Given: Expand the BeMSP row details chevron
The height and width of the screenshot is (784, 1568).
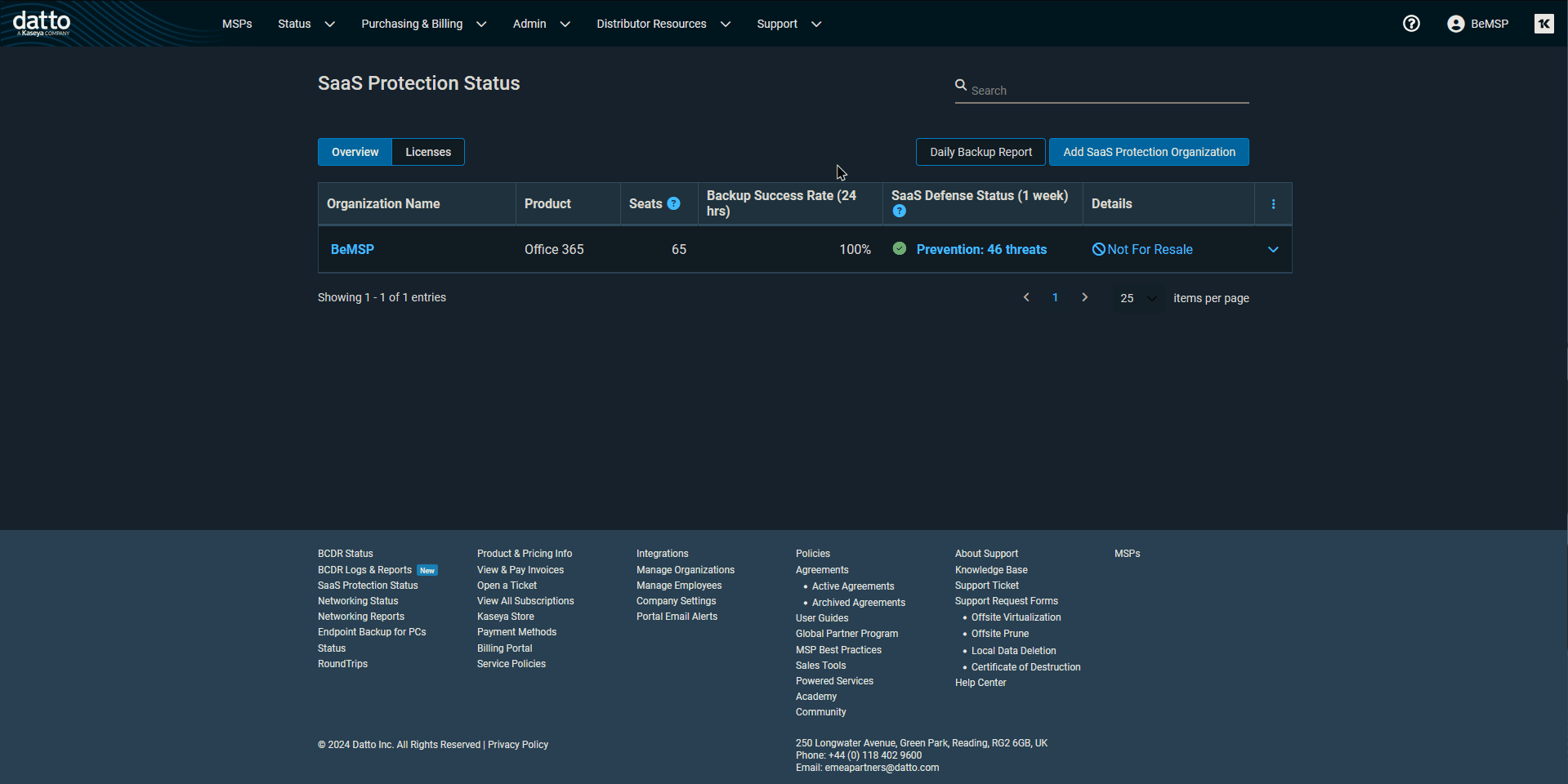Looking at the screenshot, I should pyautogui.click(x=1272, y=250).
